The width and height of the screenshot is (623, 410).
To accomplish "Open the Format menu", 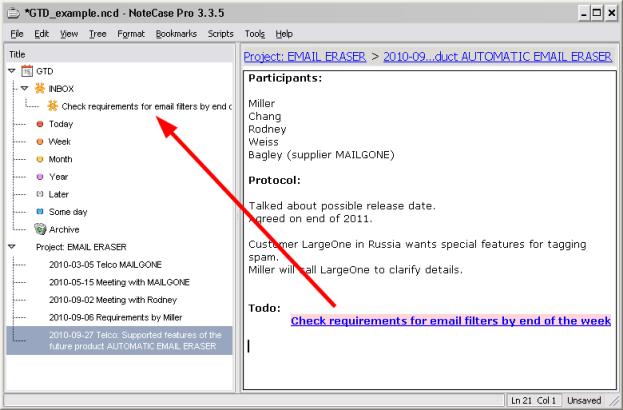I will 131,34.
